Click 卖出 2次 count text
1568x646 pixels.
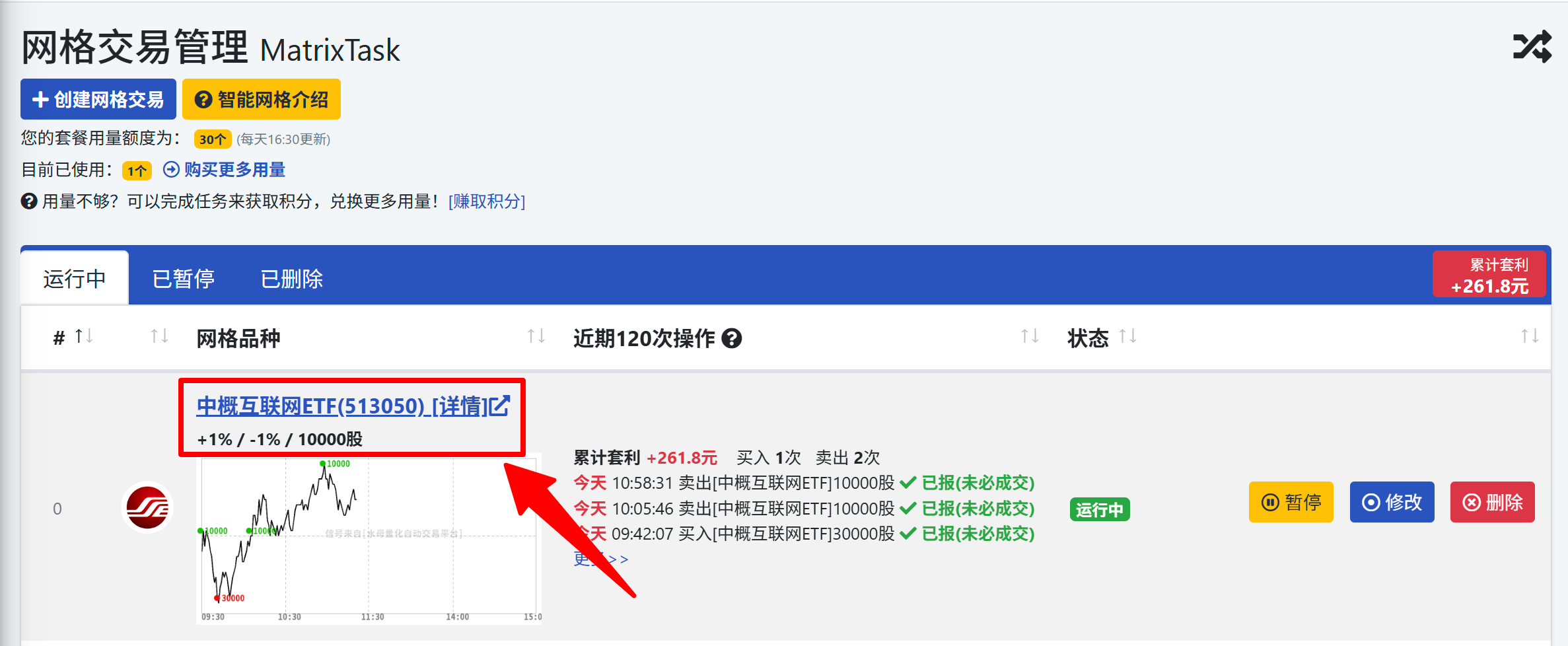click(x=848, y=457)
